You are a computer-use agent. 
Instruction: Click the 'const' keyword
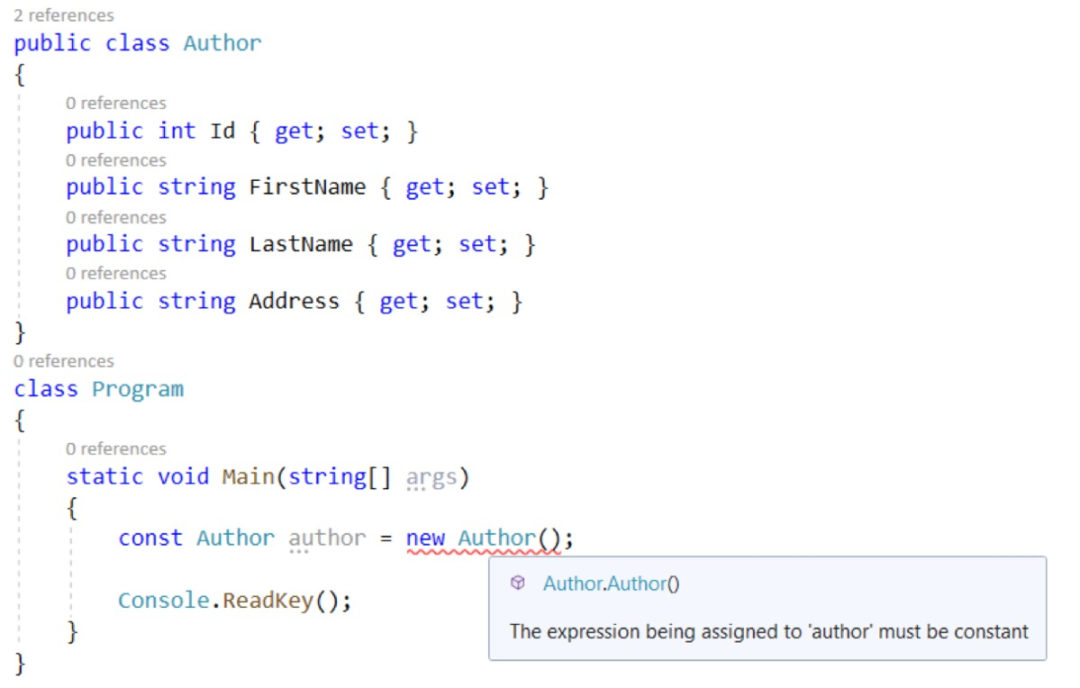[150, 539]
